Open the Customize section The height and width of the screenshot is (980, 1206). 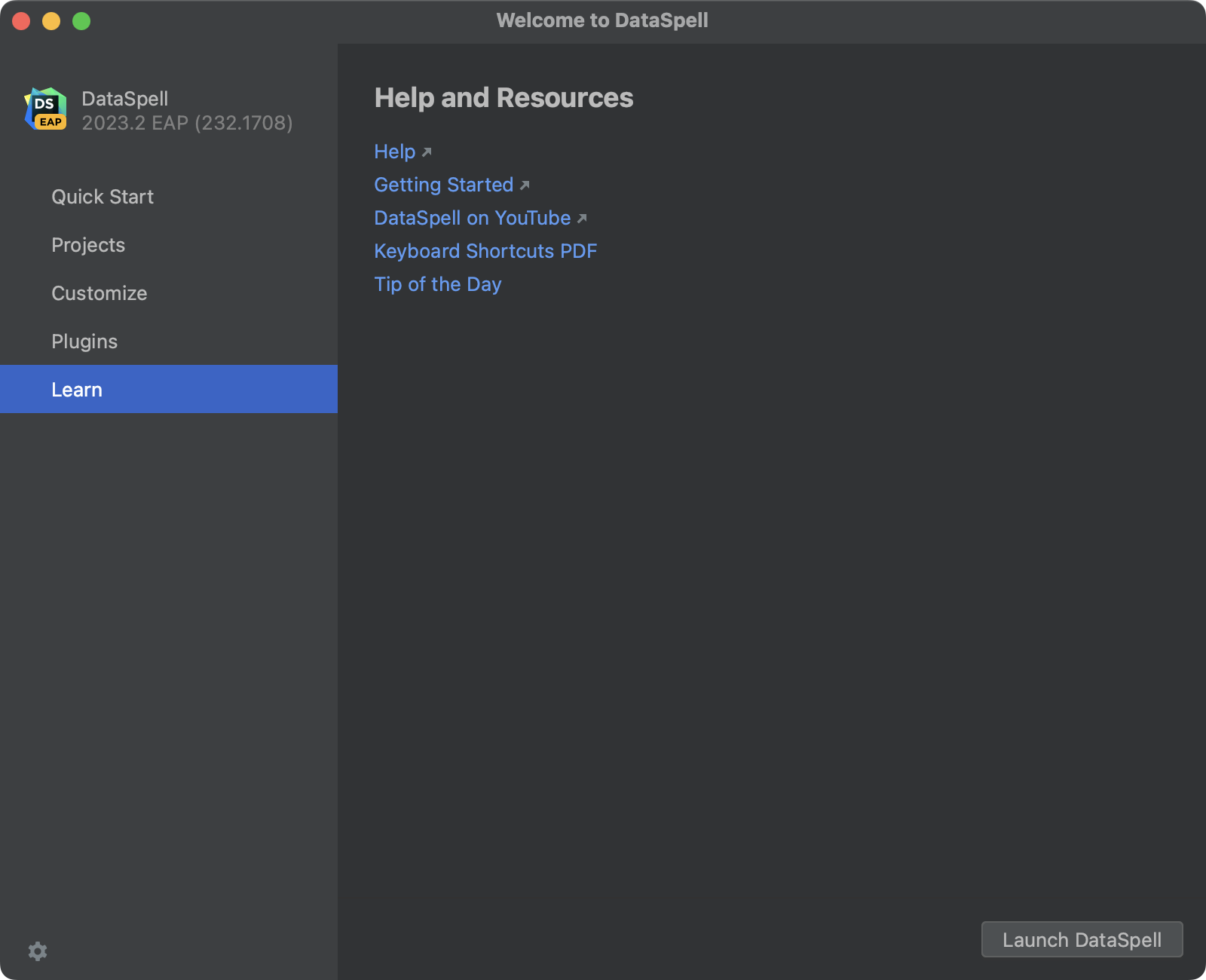point(99,293)
